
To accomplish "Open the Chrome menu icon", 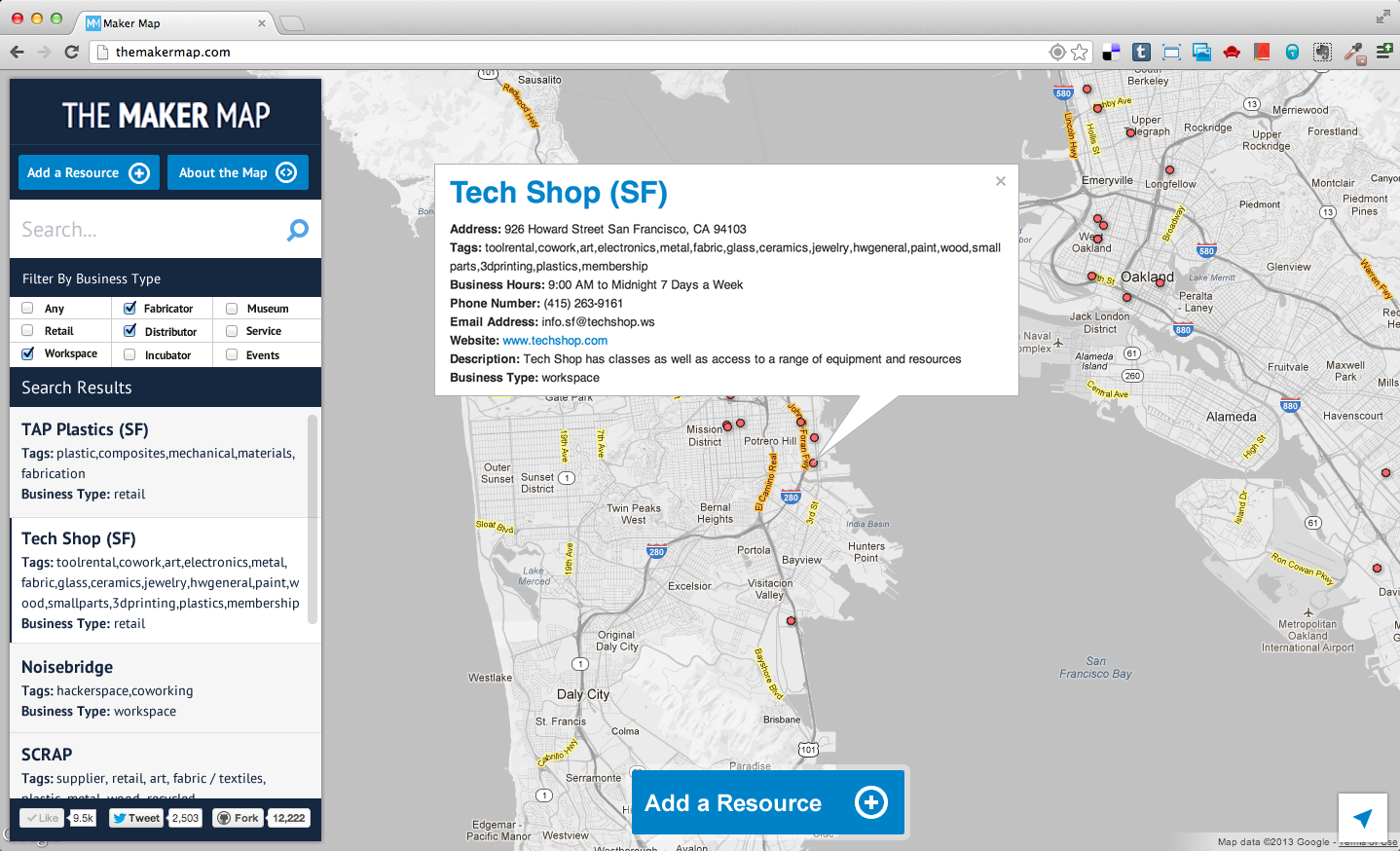I will 1383,52.
